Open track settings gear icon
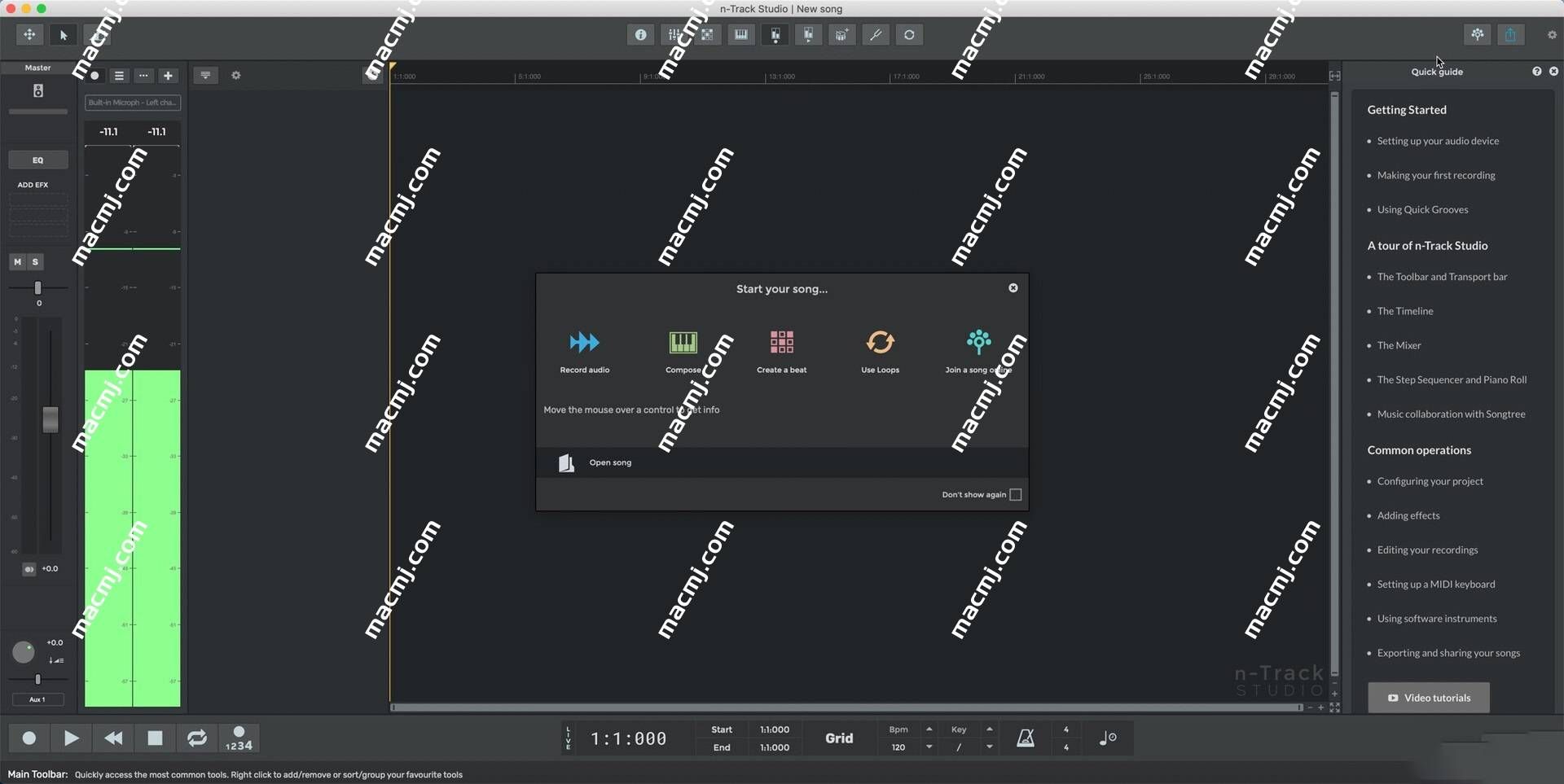 pos(236,76)
